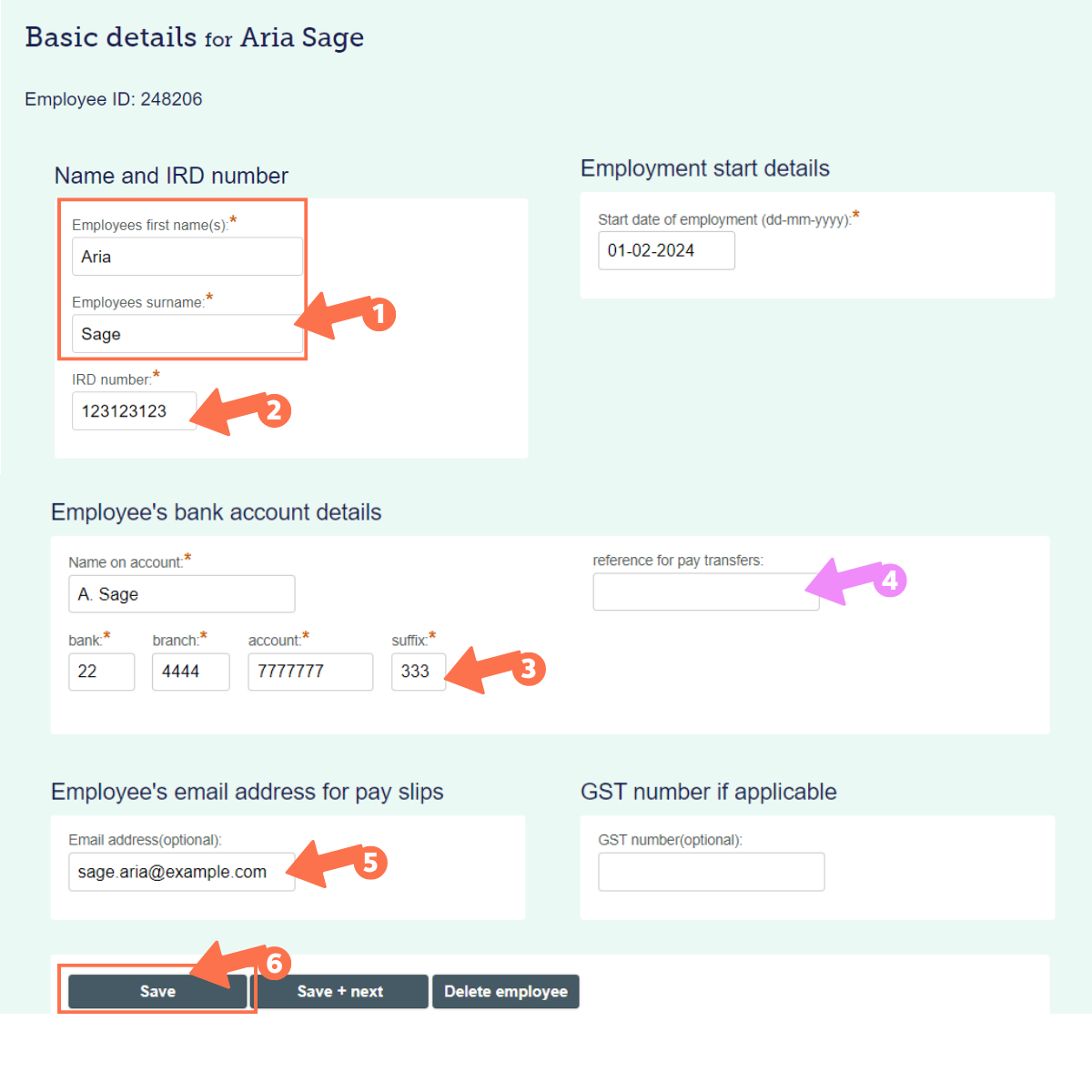
Task: Click the Employees first name(s) field
Action: (x=187, y=257)
